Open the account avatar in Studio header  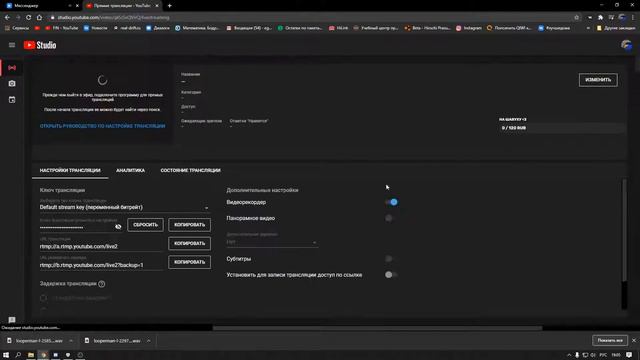[x=627, y=45]
